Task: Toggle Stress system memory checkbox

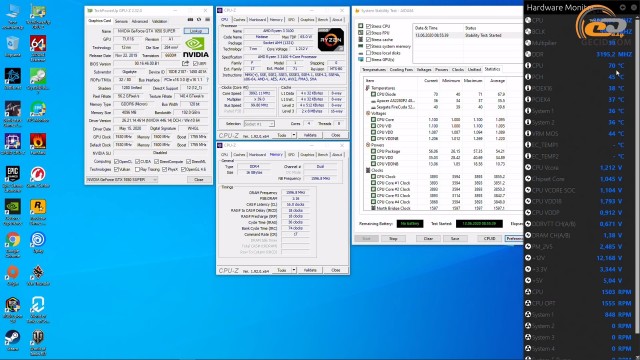Action: [369, 46]
